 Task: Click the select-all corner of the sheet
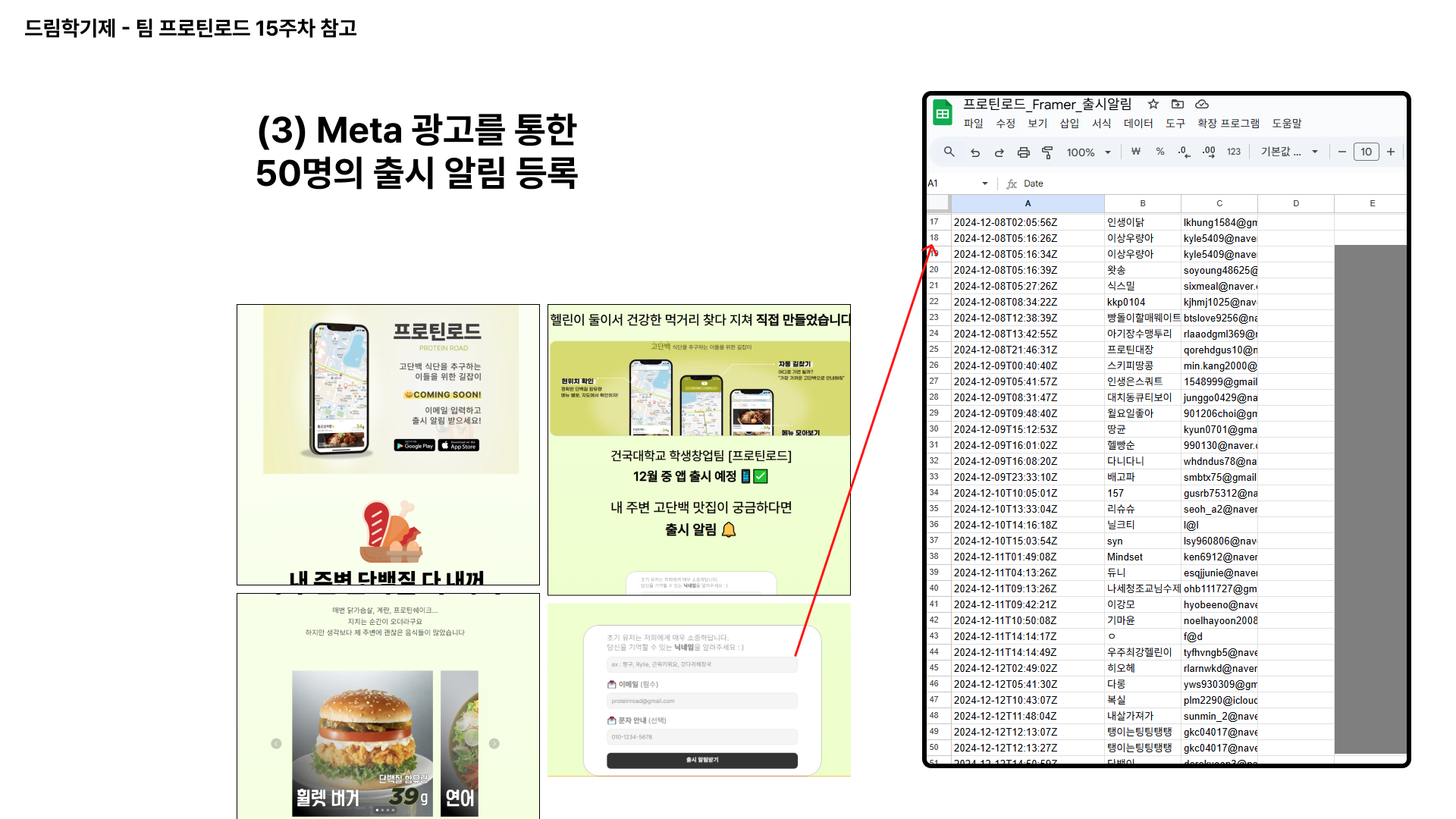[x=939, y=203]
